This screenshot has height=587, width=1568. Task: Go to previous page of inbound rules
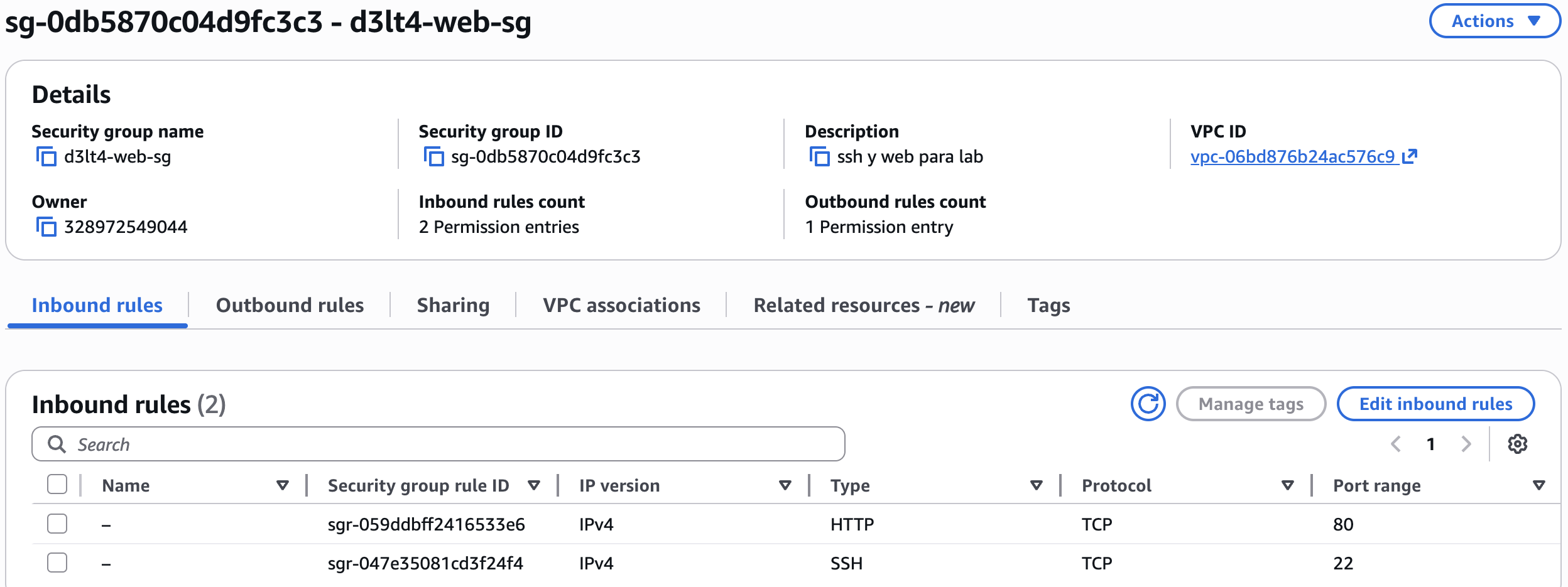click(1396, 444)
